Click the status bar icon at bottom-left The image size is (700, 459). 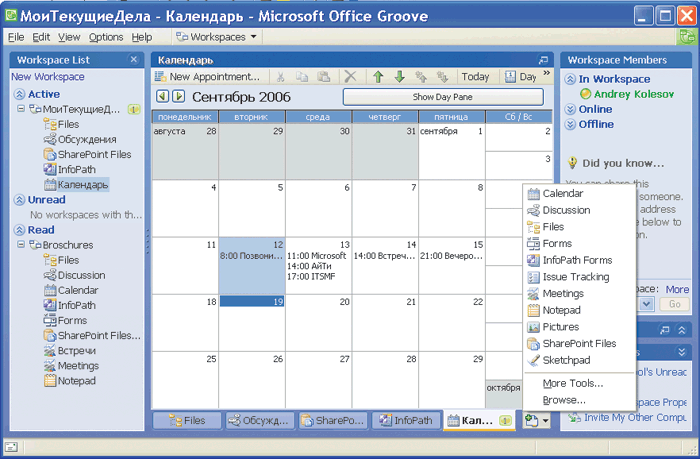(x=11, y=446)
